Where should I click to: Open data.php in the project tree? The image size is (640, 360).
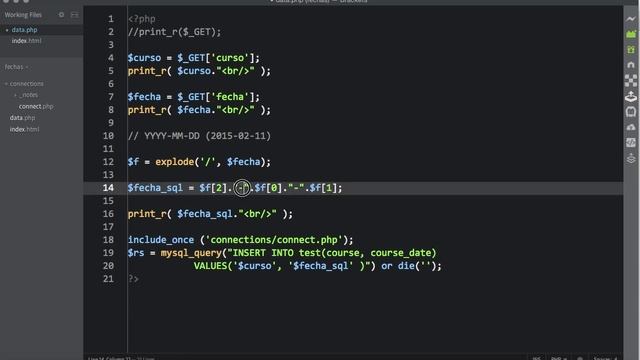point(22,118)
